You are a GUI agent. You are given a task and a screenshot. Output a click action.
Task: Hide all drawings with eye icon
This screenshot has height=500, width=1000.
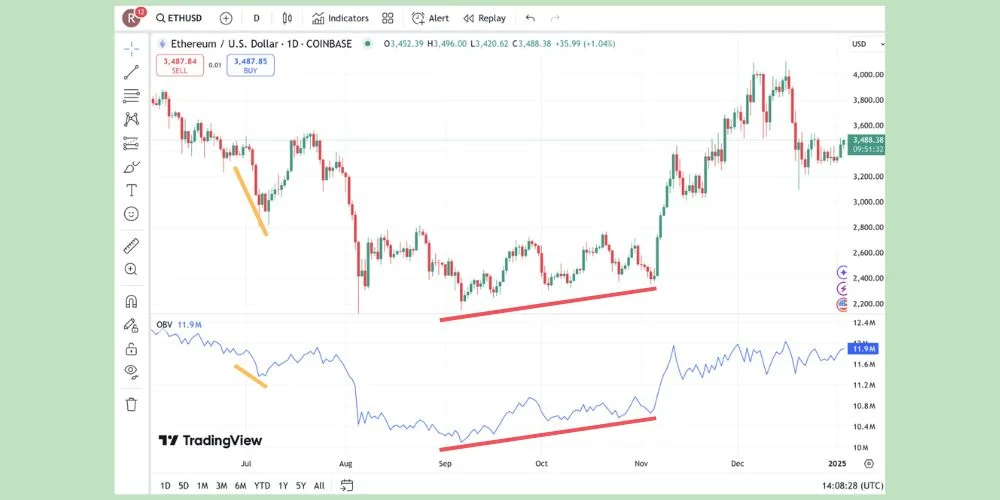coord(131,371)
